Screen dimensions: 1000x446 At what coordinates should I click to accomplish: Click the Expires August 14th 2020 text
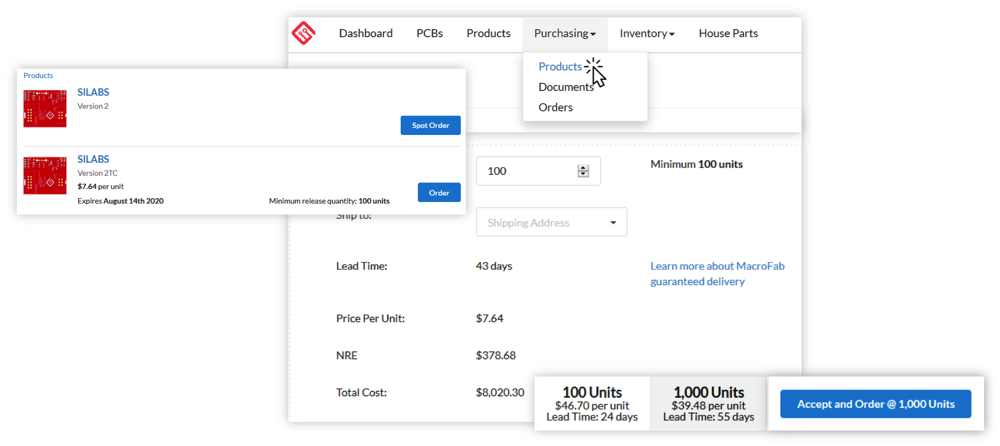click(121, 201)
